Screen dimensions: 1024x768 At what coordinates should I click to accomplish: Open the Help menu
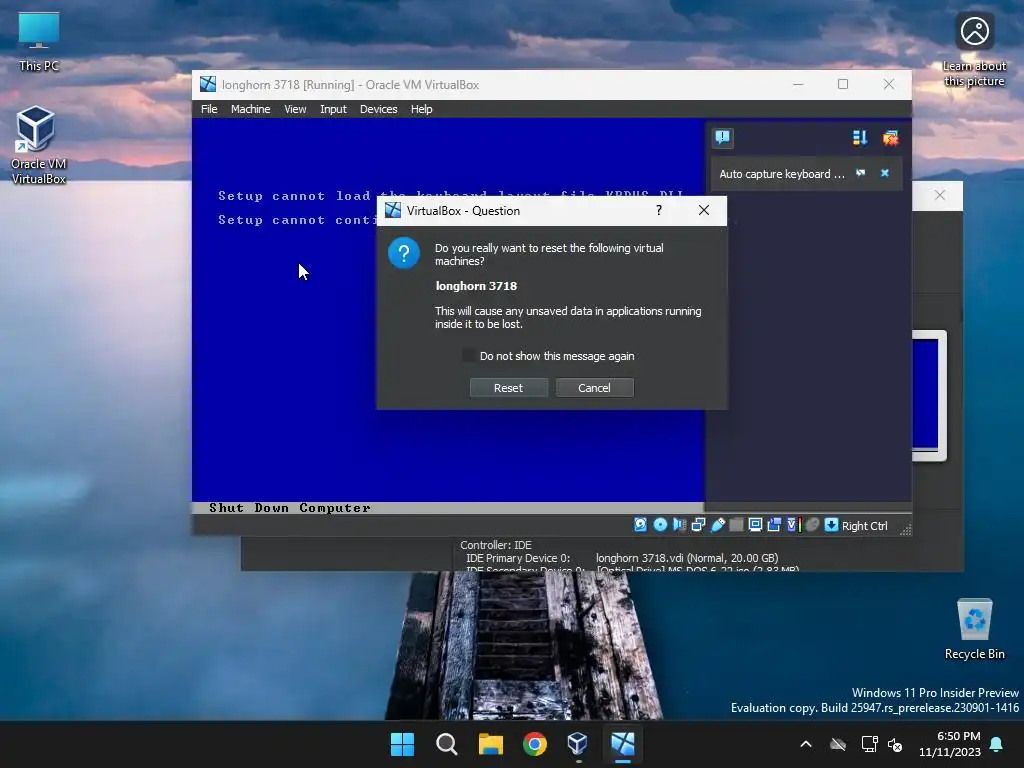[x=421, y=109]
